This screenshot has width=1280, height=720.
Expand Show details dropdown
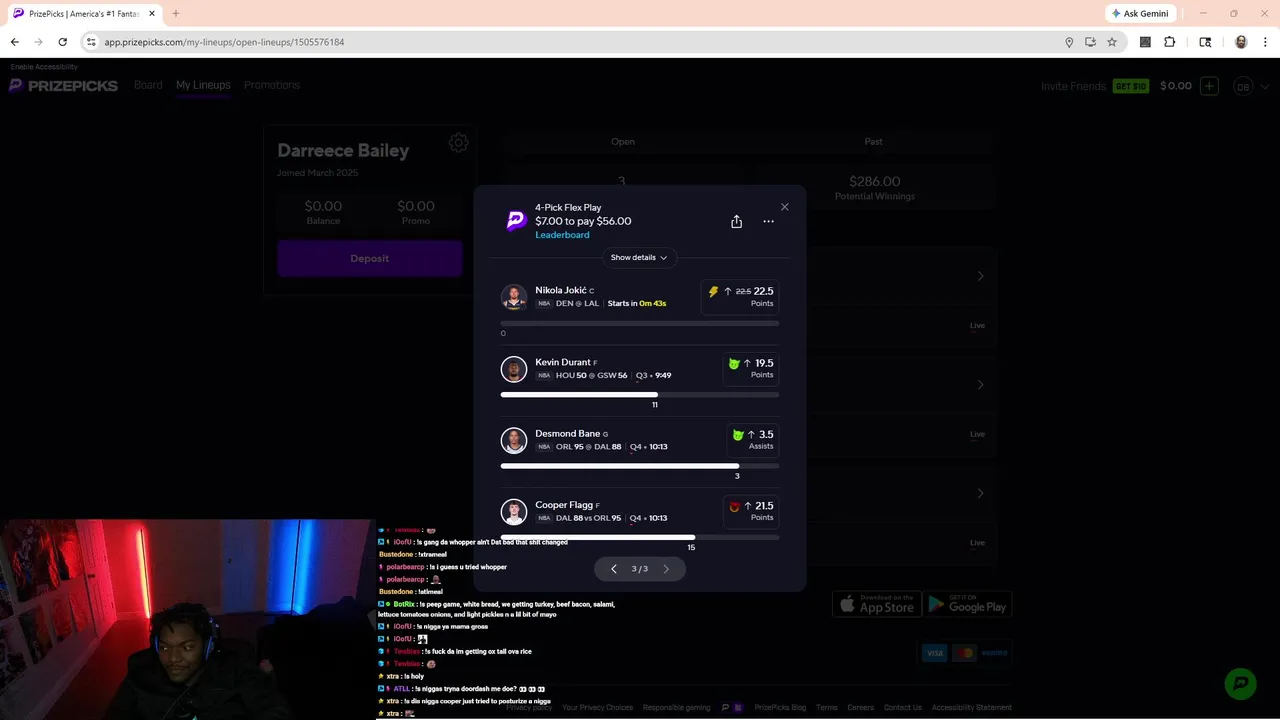pyautogui.click(x=639, y=257)
